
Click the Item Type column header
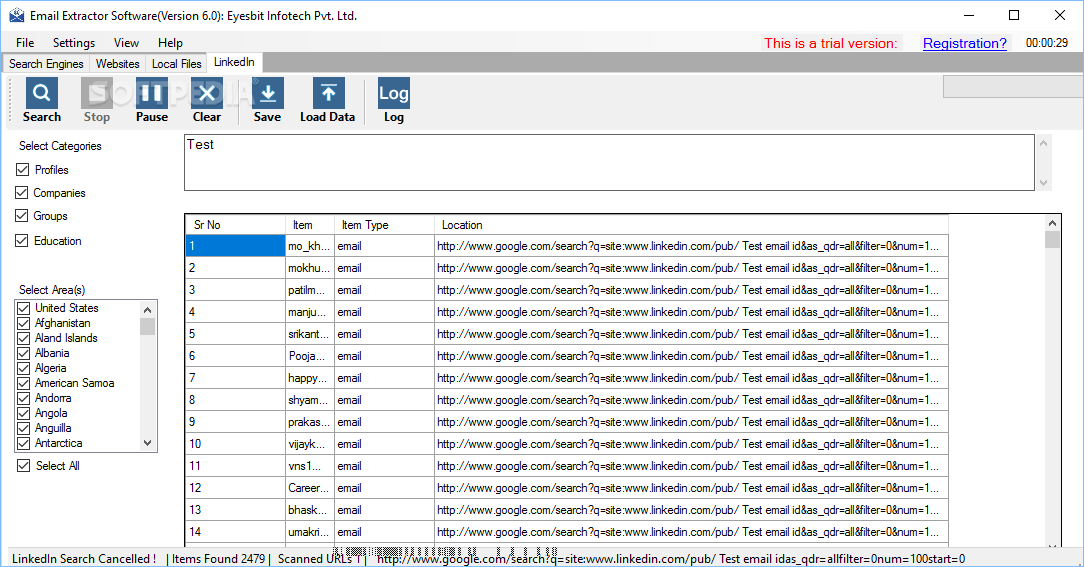(x=384, y=225)
